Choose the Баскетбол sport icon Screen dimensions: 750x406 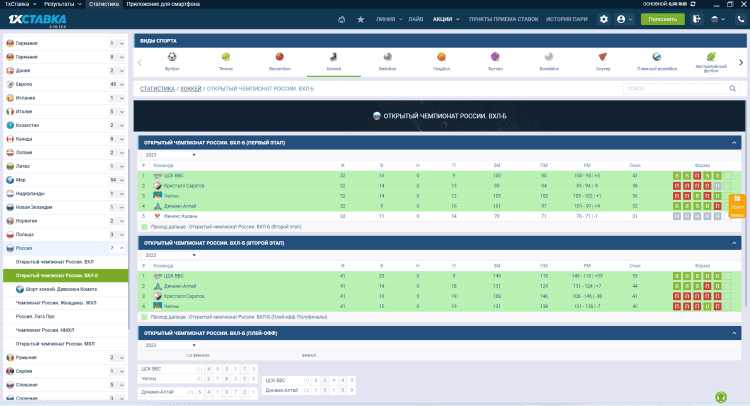pos(280,60)
